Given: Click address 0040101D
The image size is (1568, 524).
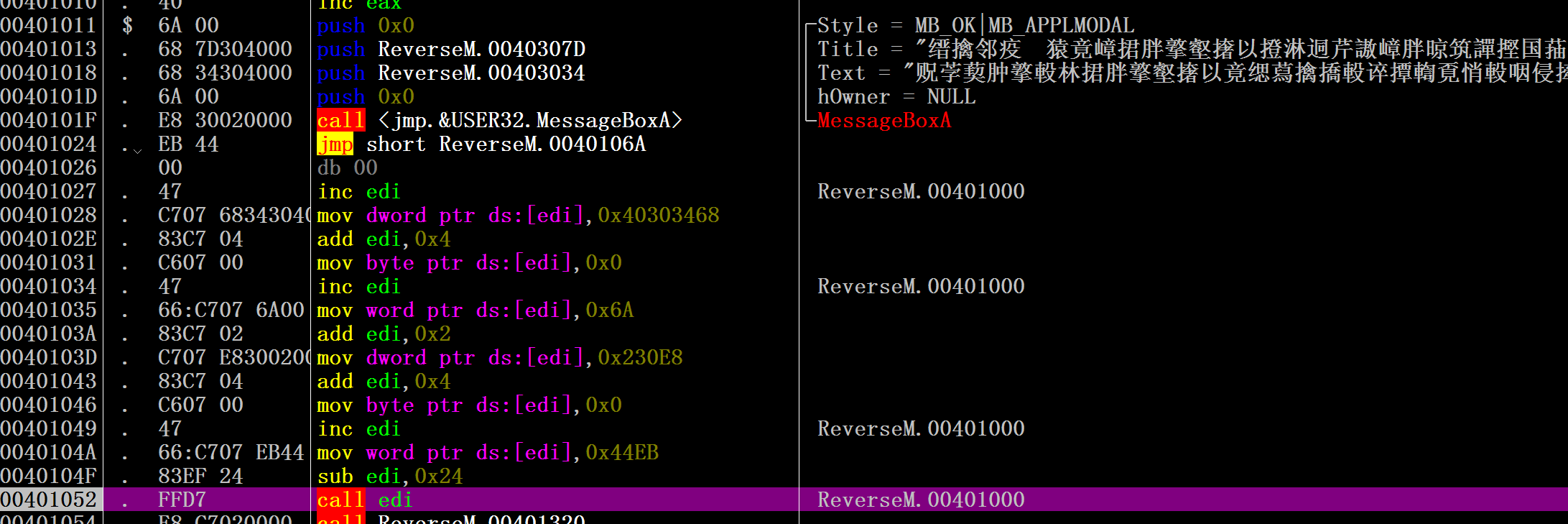Looking at the screenshot, I should point(49,97).
